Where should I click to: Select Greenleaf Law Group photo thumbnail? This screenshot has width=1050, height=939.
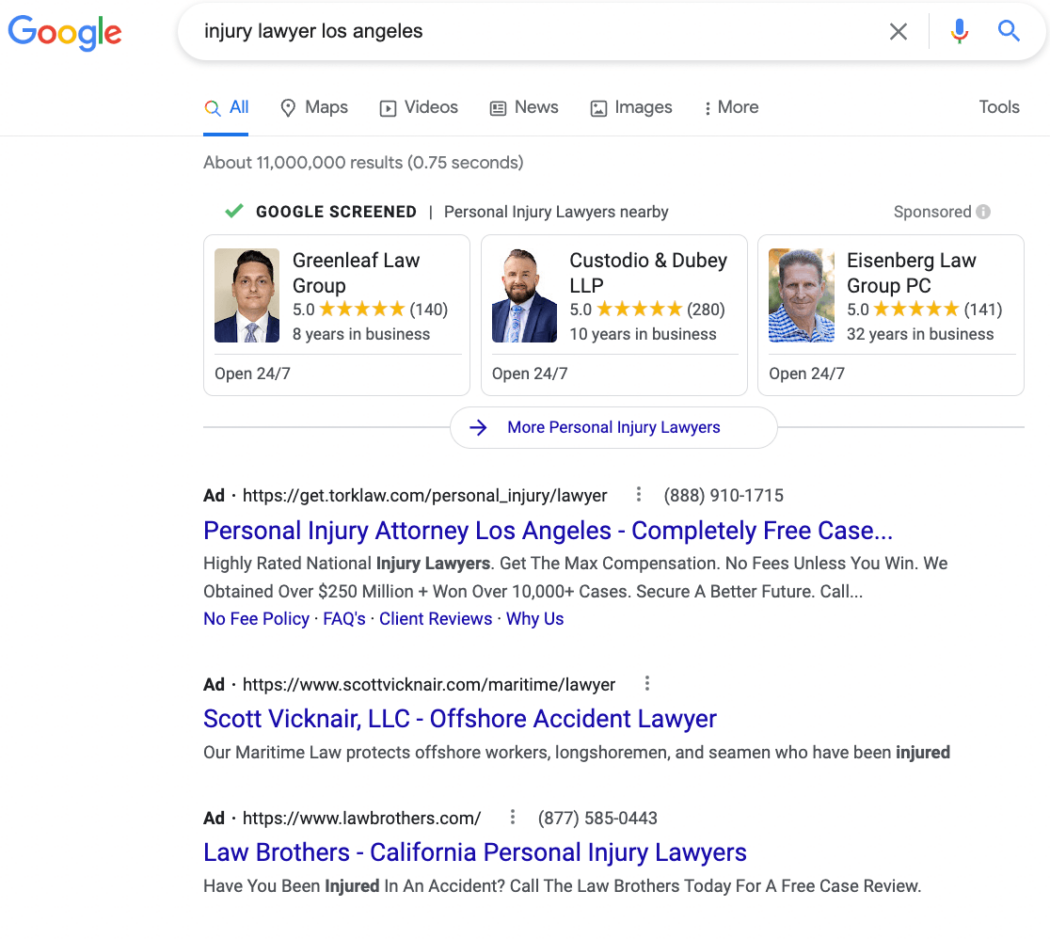coord(246,295)
